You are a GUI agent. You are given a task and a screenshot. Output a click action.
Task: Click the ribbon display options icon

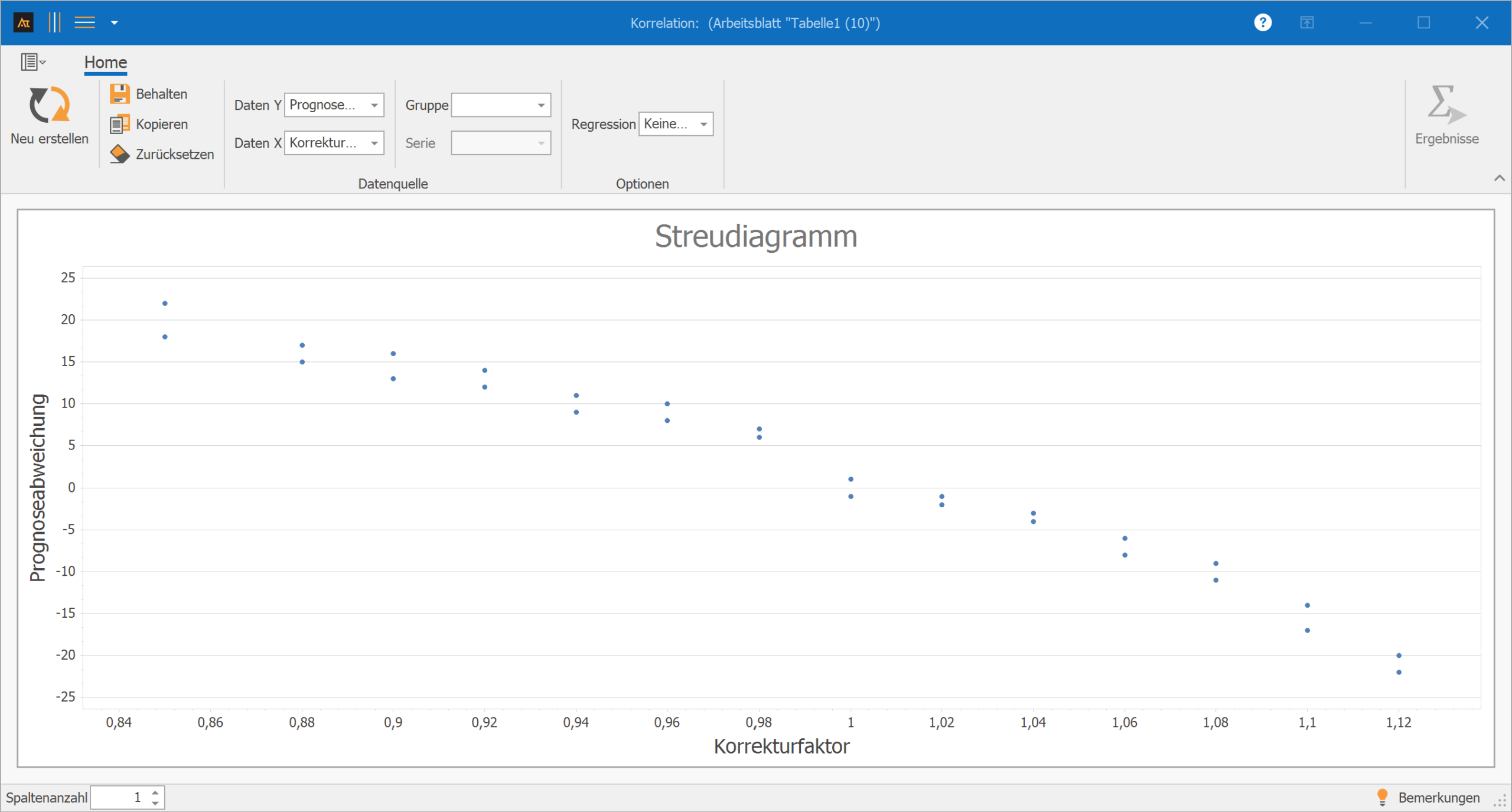pyautogui.click(x=1306, y=22)
